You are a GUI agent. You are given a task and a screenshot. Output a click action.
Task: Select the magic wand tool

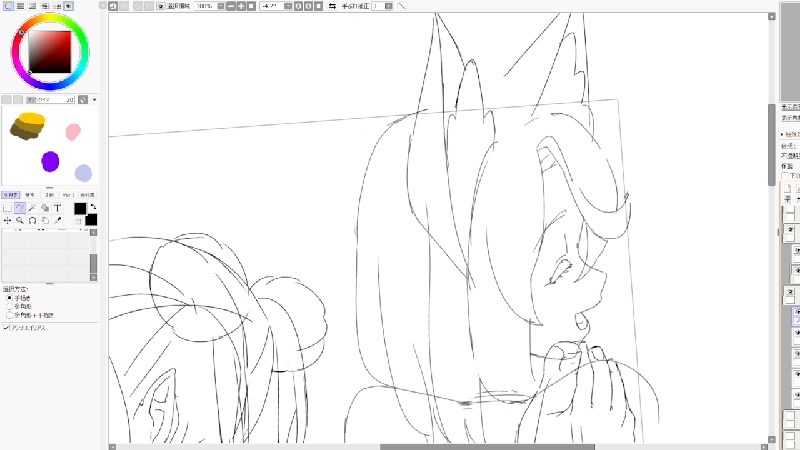(x=33, y=208)
